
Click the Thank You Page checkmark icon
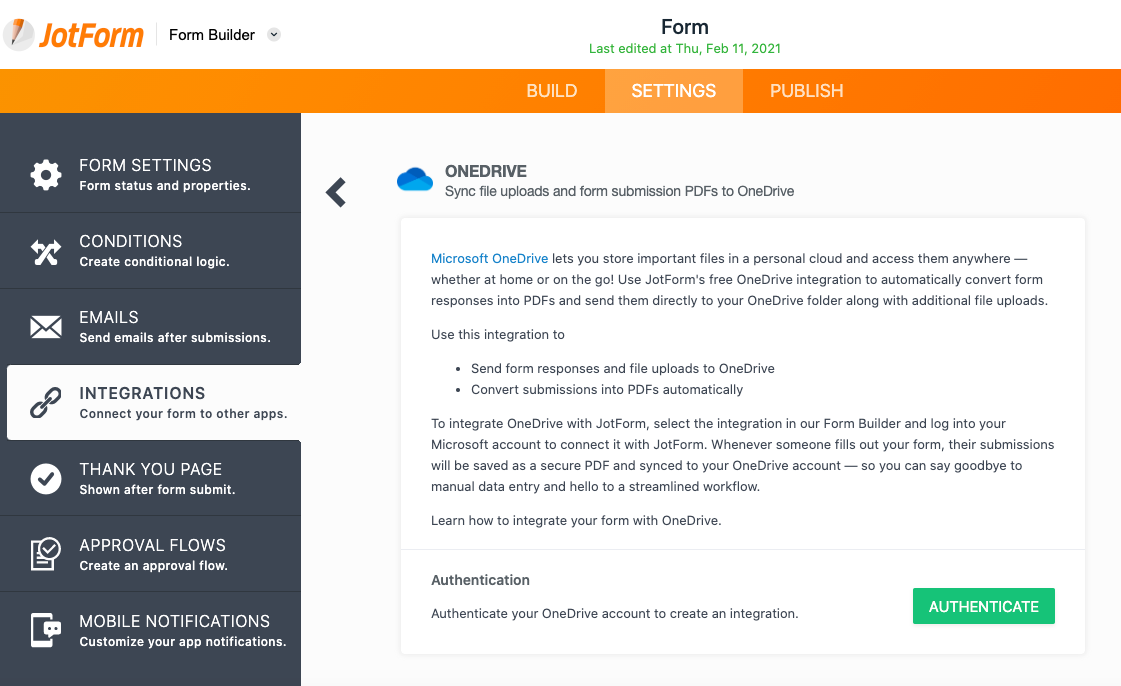[46, 479]
